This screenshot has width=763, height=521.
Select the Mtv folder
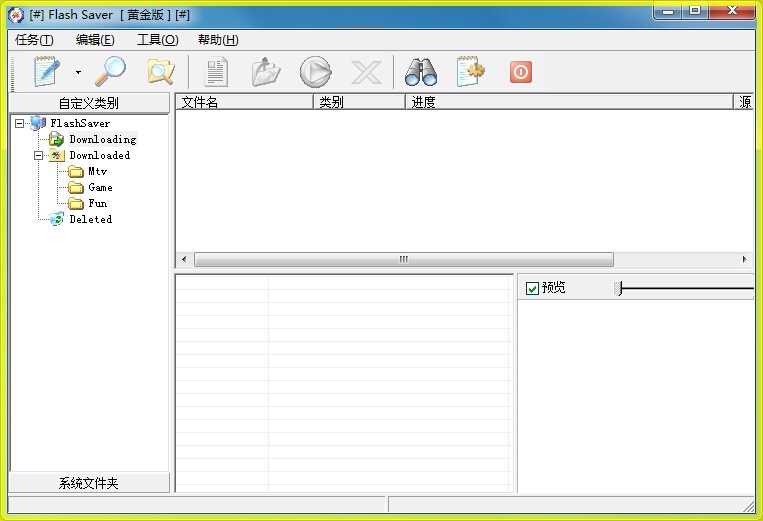click(98, 171)
